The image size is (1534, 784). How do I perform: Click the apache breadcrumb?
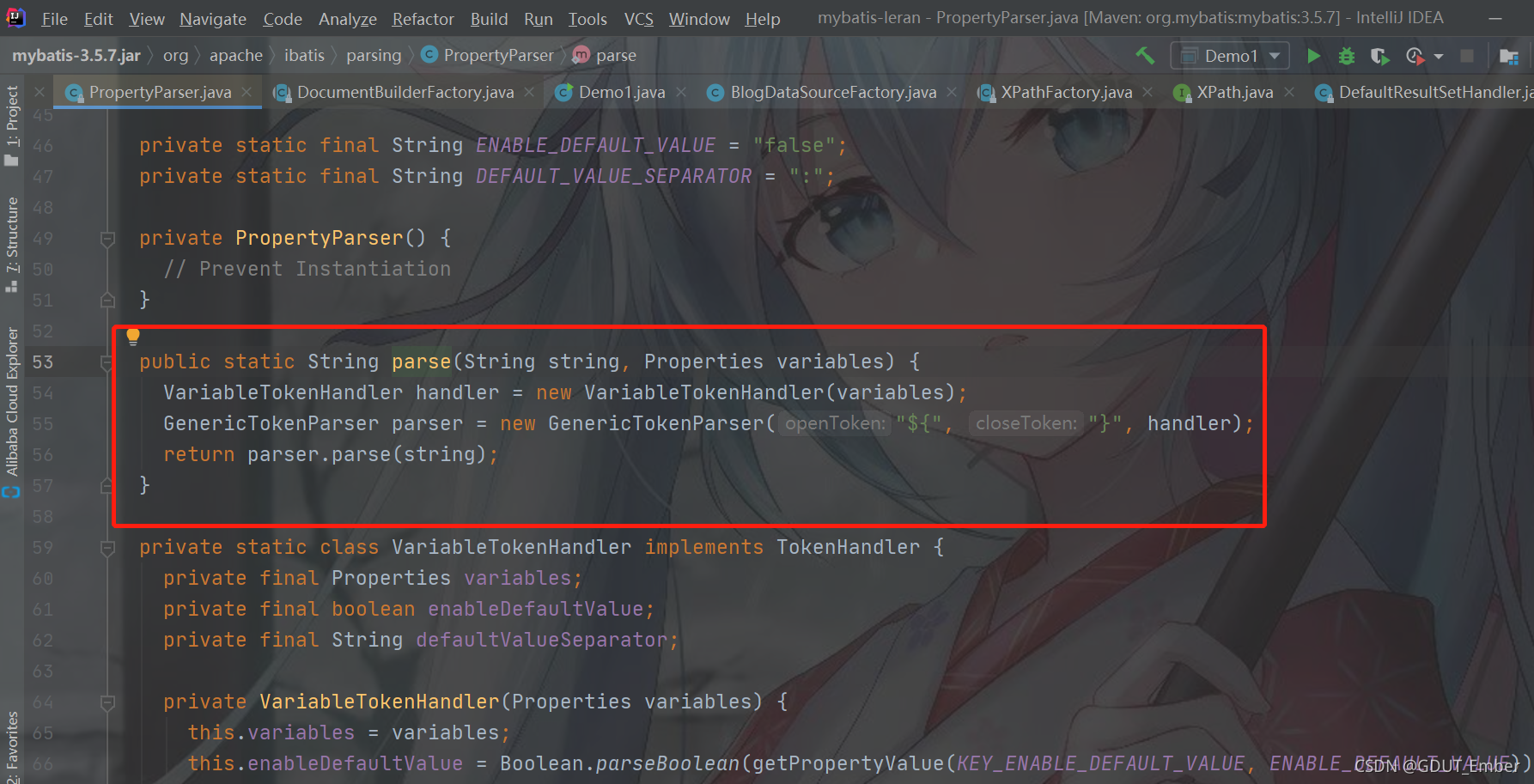click(x=236, y=56)
